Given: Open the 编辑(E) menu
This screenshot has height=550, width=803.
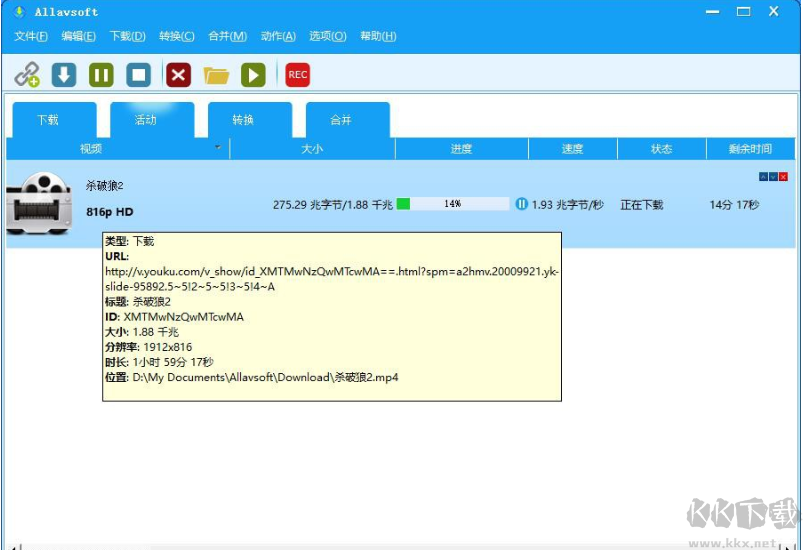Looking at the screenshot, I should click(78, 36).
